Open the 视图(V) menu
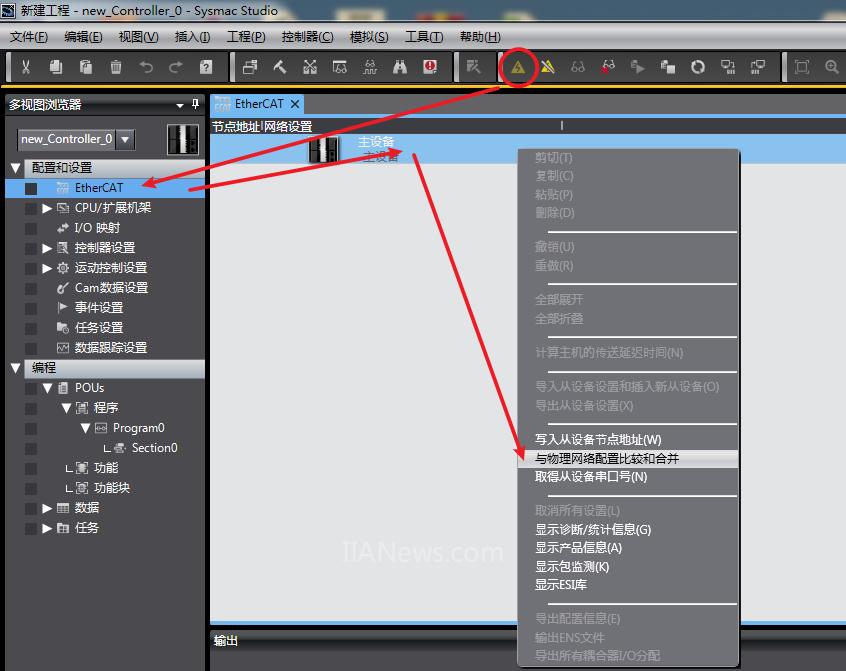 click(x=138, y=37)
